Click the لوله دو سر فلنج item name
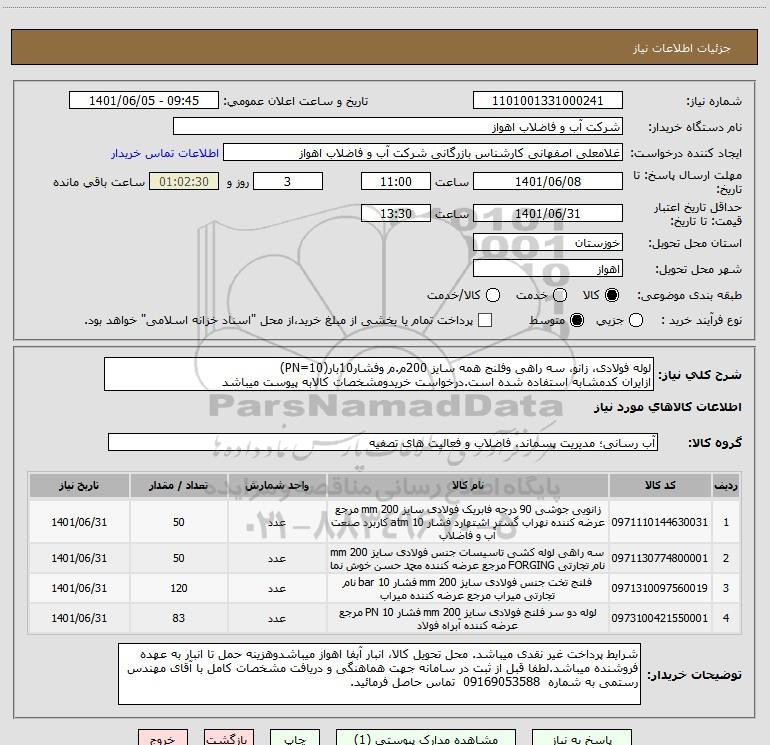The image size is (770, 745). click(468, 619)
